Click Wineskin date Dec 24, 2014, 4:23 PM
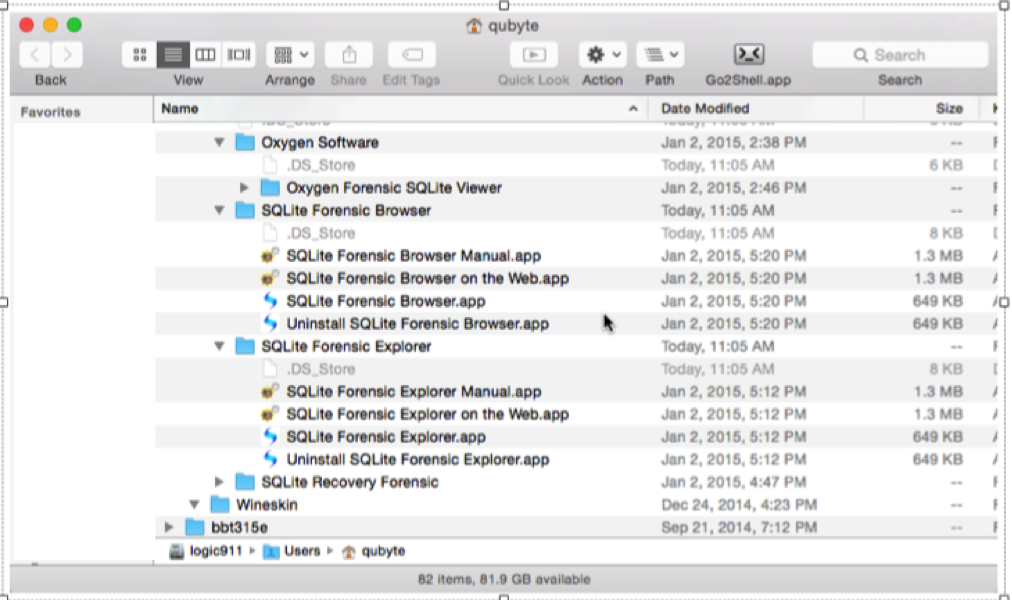This screenshot has width=1012, height=600. [x=739, y=505]
